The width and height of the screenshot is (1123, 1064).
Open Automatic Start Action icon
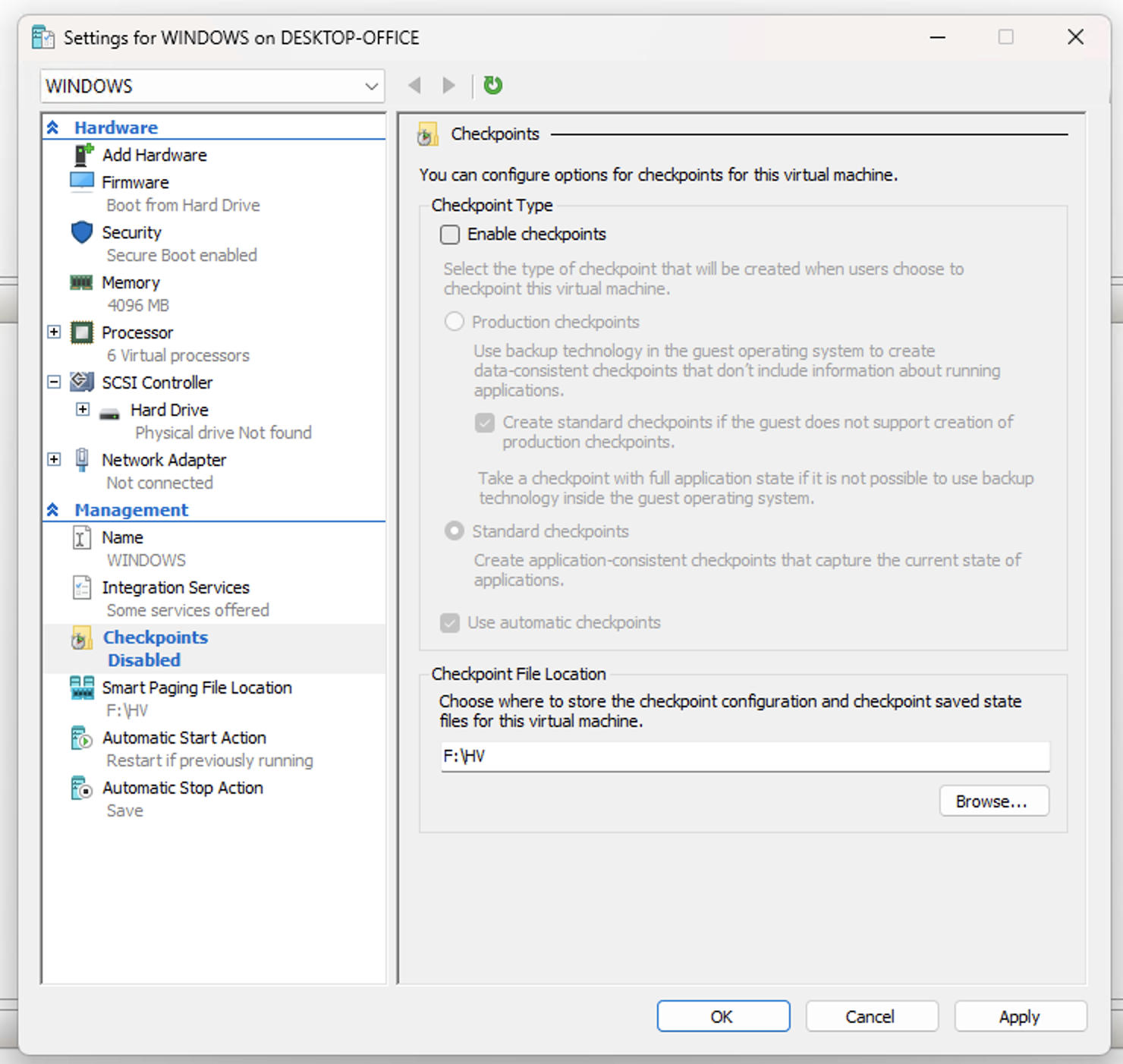[82, 738]
